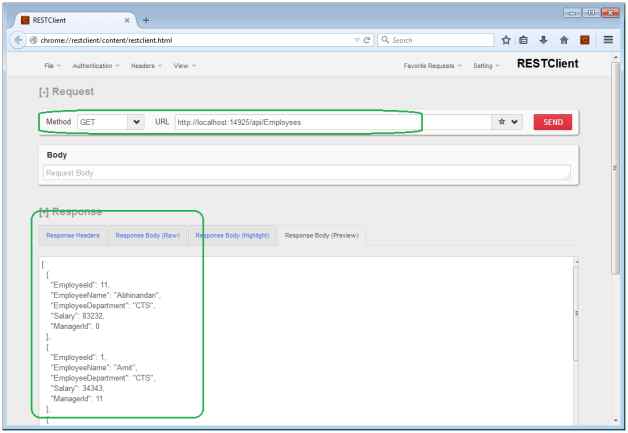This screenshot has width=628, height=433.
Task: Click the "Salary": 34343 line
Action: coord(78,388)
